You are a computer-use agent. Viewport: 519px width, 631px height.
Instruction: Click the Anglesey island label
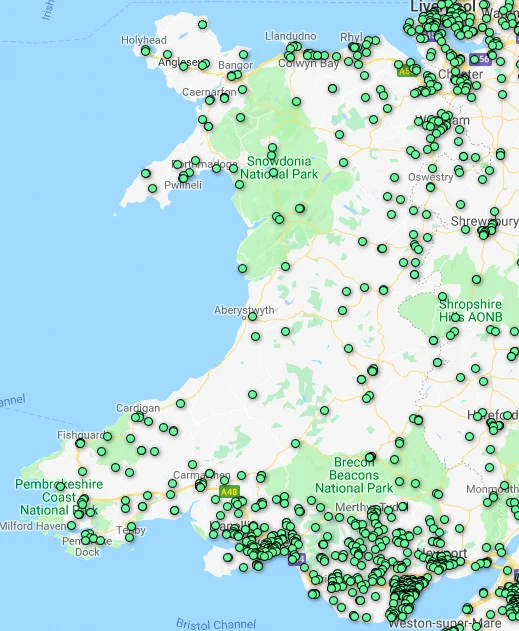(179, 62)
